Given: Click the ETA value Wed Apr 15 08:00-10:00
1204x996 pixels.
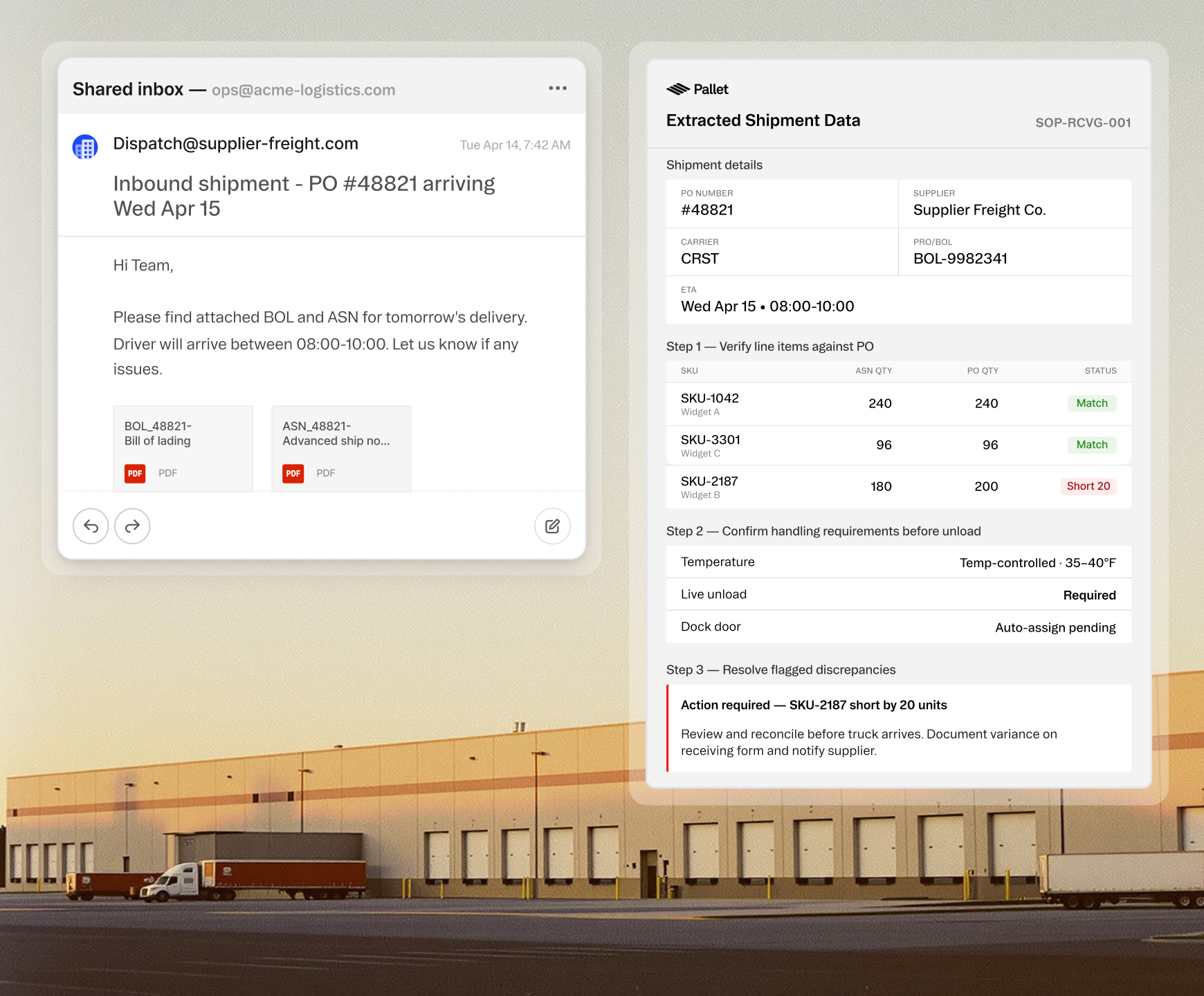Looking at the screenshot, I should click(x=767, y=306).
